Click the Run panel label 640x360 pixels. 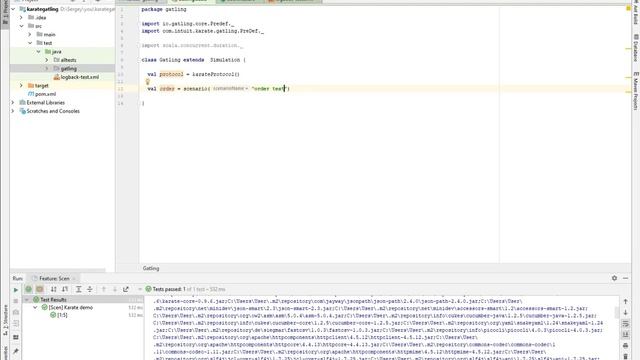[18, 278]
